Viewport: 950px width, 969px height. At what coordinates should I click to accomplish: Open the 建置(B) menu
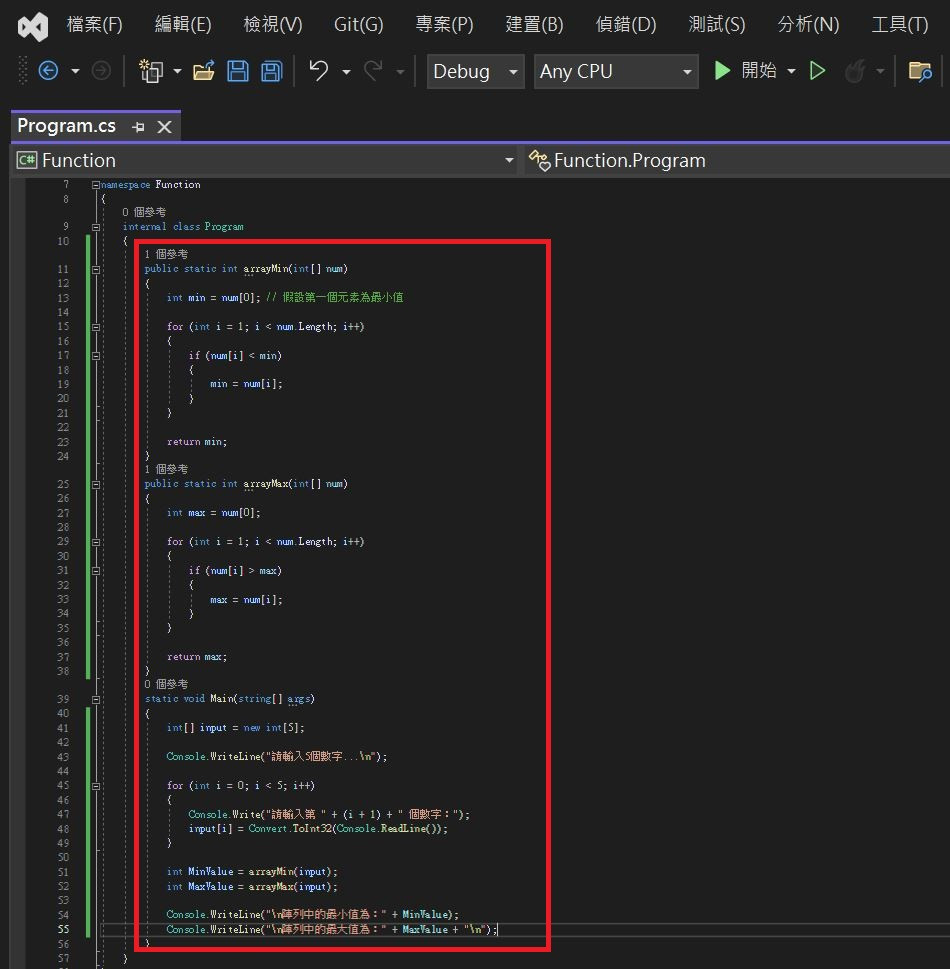point(535,25)
